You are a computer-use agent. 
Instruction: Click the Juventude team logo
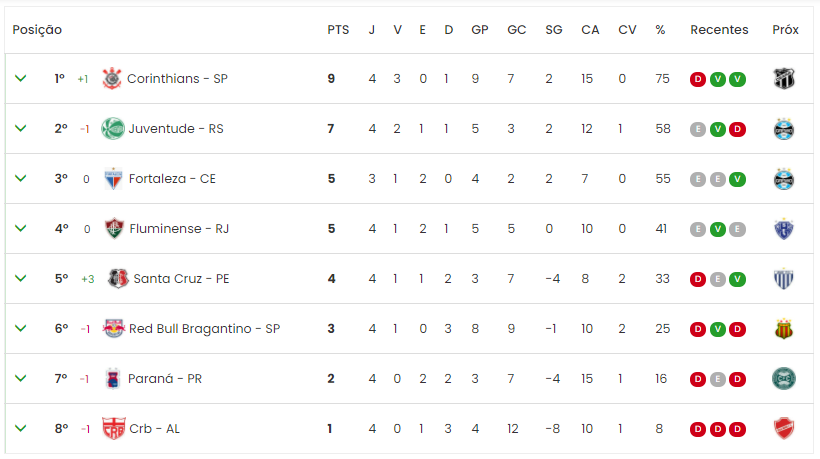(112, 129)
